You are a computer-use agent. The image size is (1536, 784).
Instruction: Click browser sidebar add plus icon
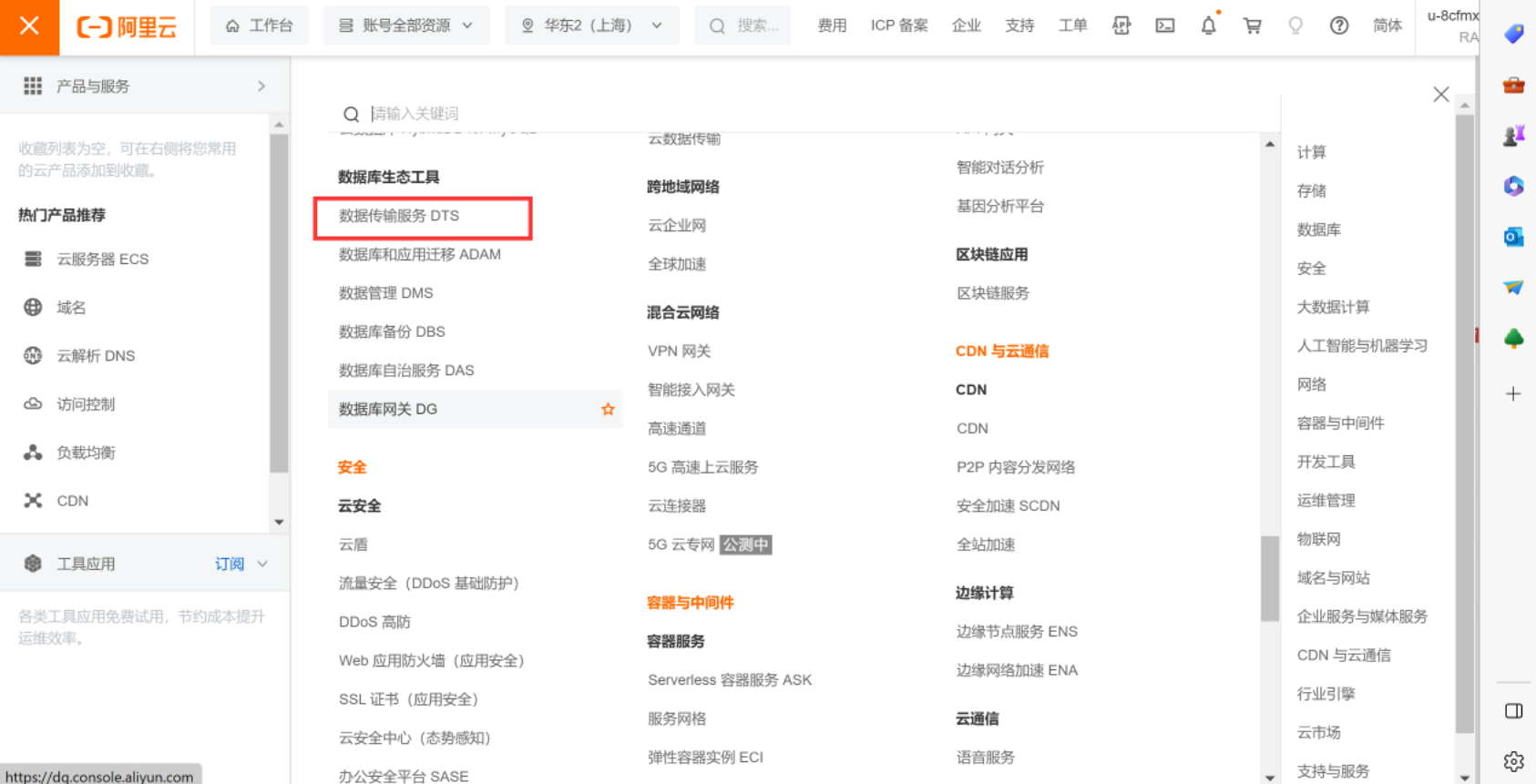coord(1513,393)
